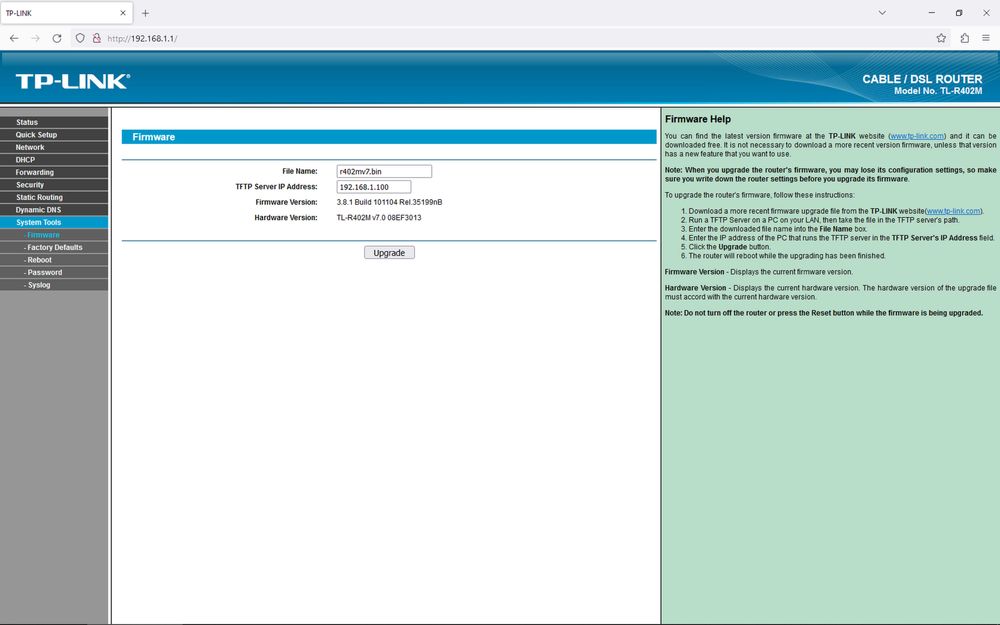
Task: Click the Firmware Version label
Action: [286, 202]
